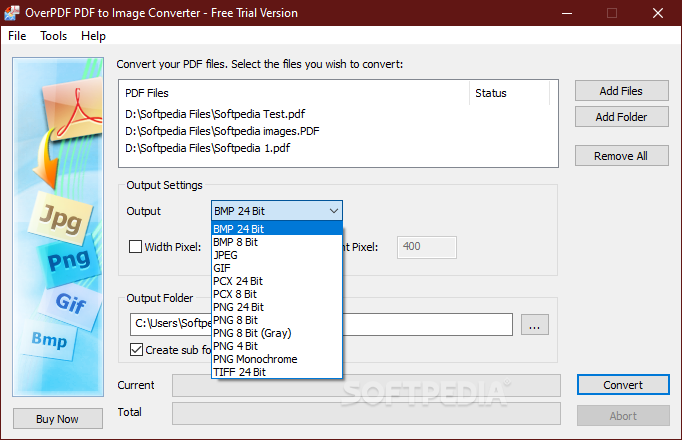The width and height of the screenshot is (682, 440).
Task: Click the output folder path field
Action: click(x=321, y=324)
